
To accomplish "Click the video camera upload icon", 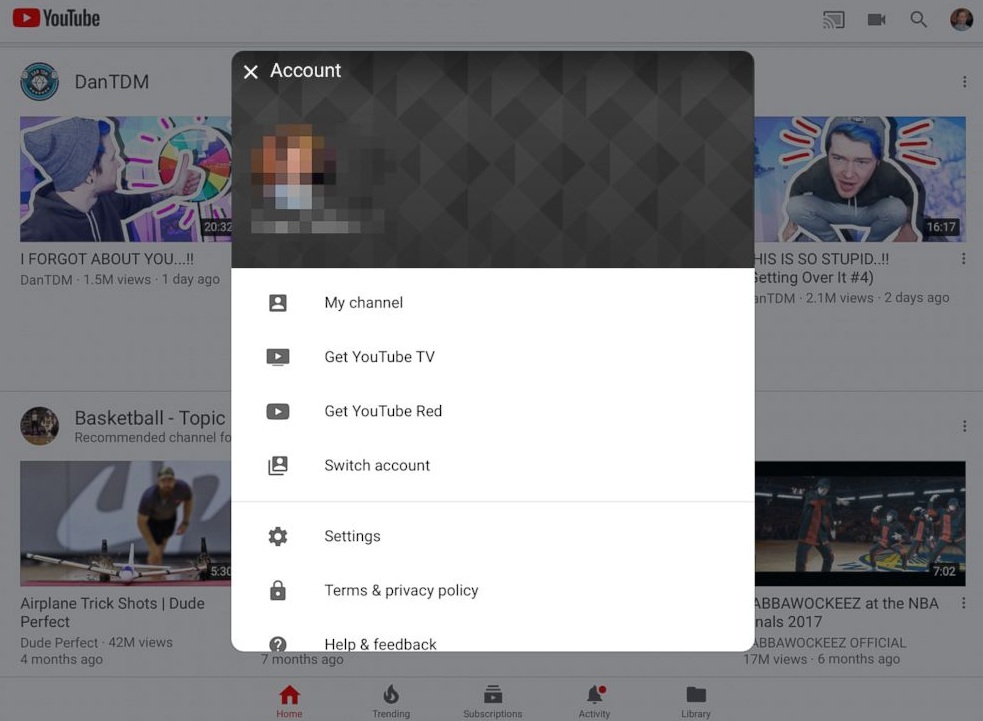I will 876,20.
